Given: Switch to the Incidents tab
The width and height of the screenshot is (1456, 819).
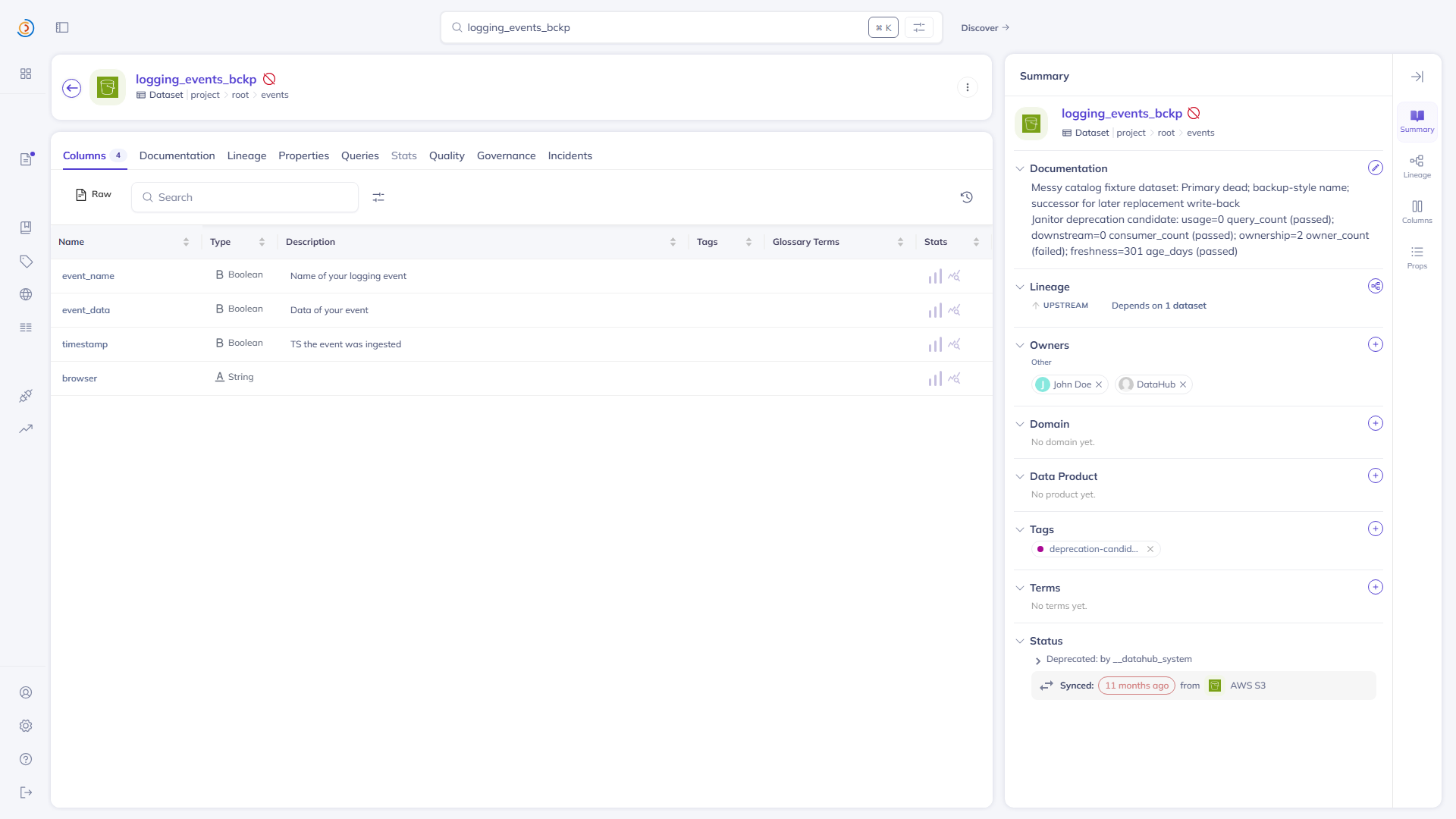Looking at the screenshot, I should [x=570, y=155].
